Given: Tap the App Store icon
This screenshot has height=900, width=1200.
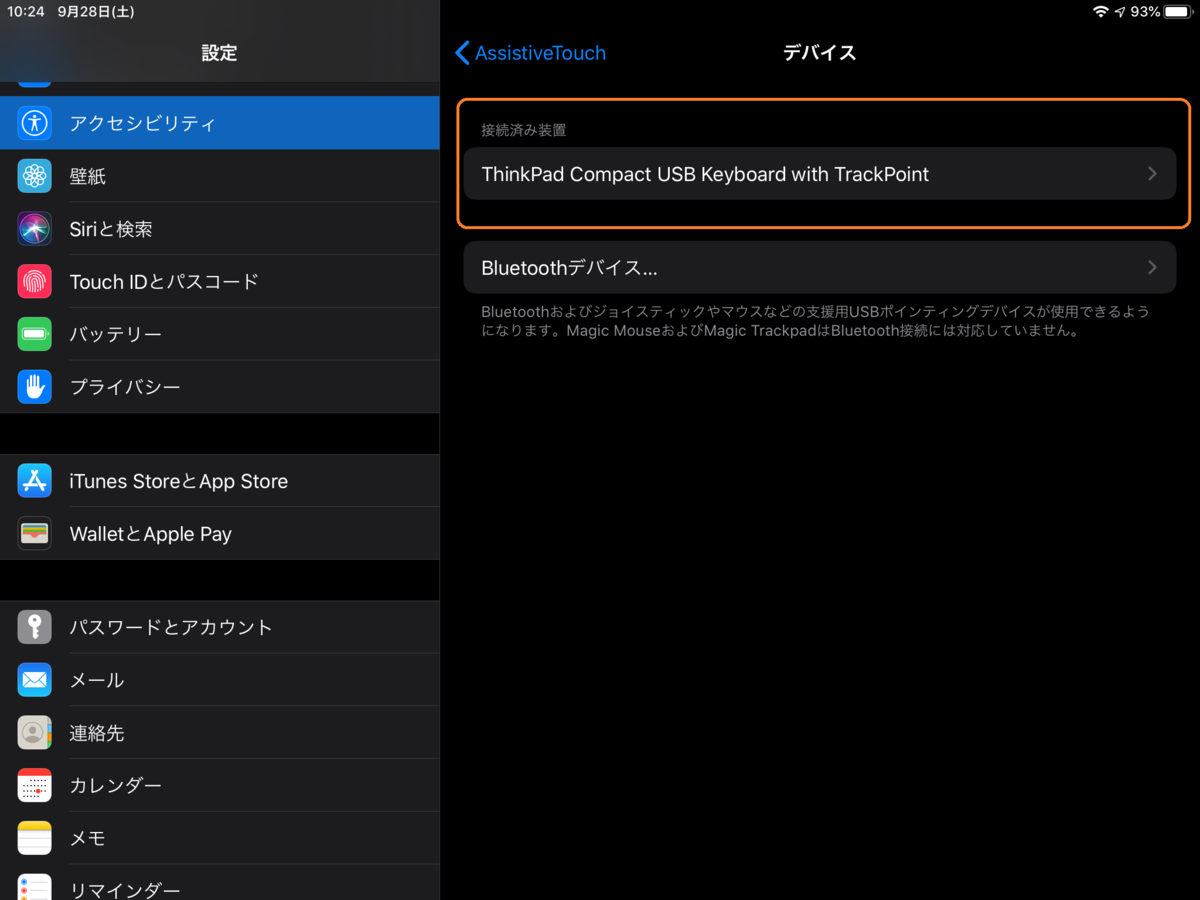Looking at the screenshot, I should tap(35, 481).
